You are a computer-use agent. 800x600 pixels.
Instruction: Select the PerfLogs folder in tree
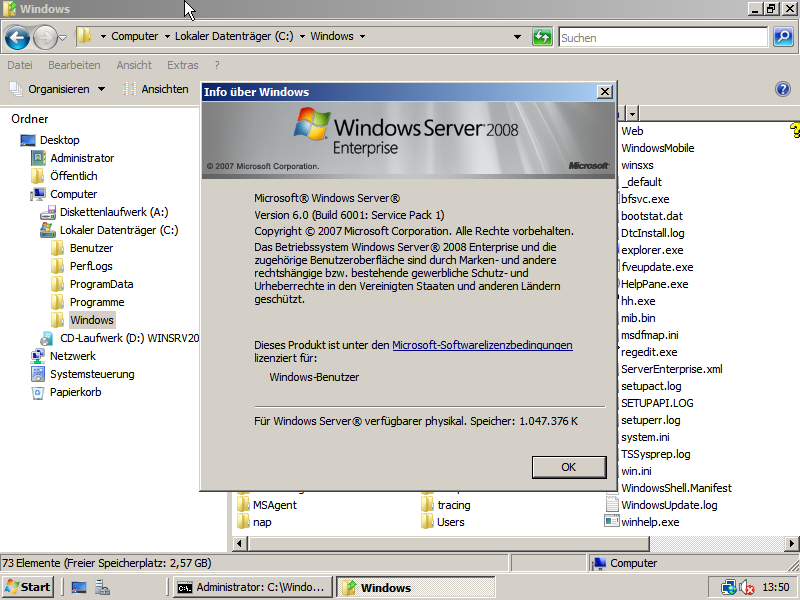[x=91, y=266]
